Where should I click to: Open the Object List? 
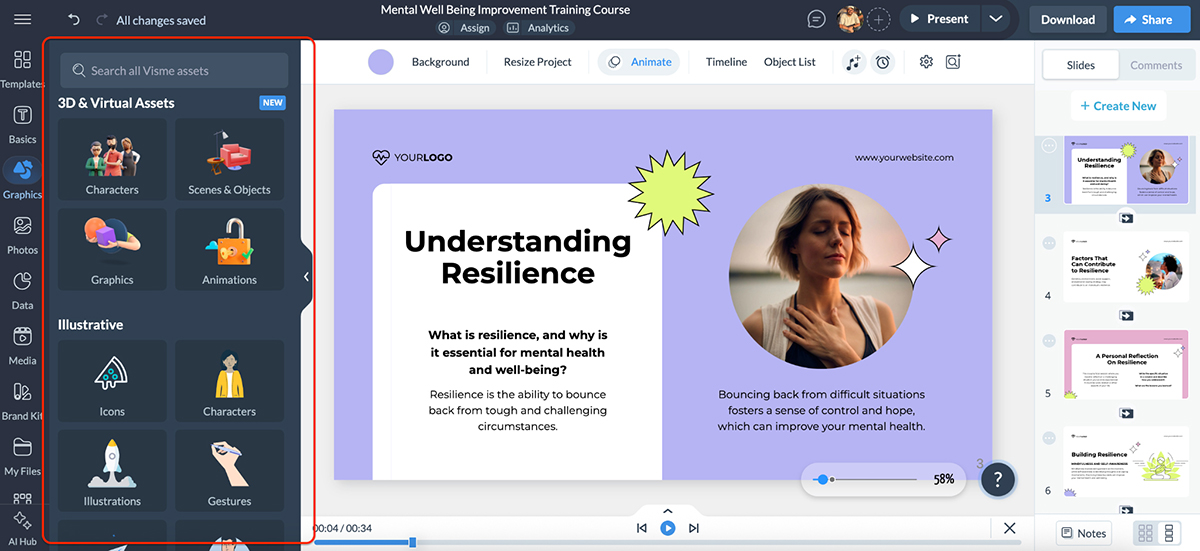790,62
